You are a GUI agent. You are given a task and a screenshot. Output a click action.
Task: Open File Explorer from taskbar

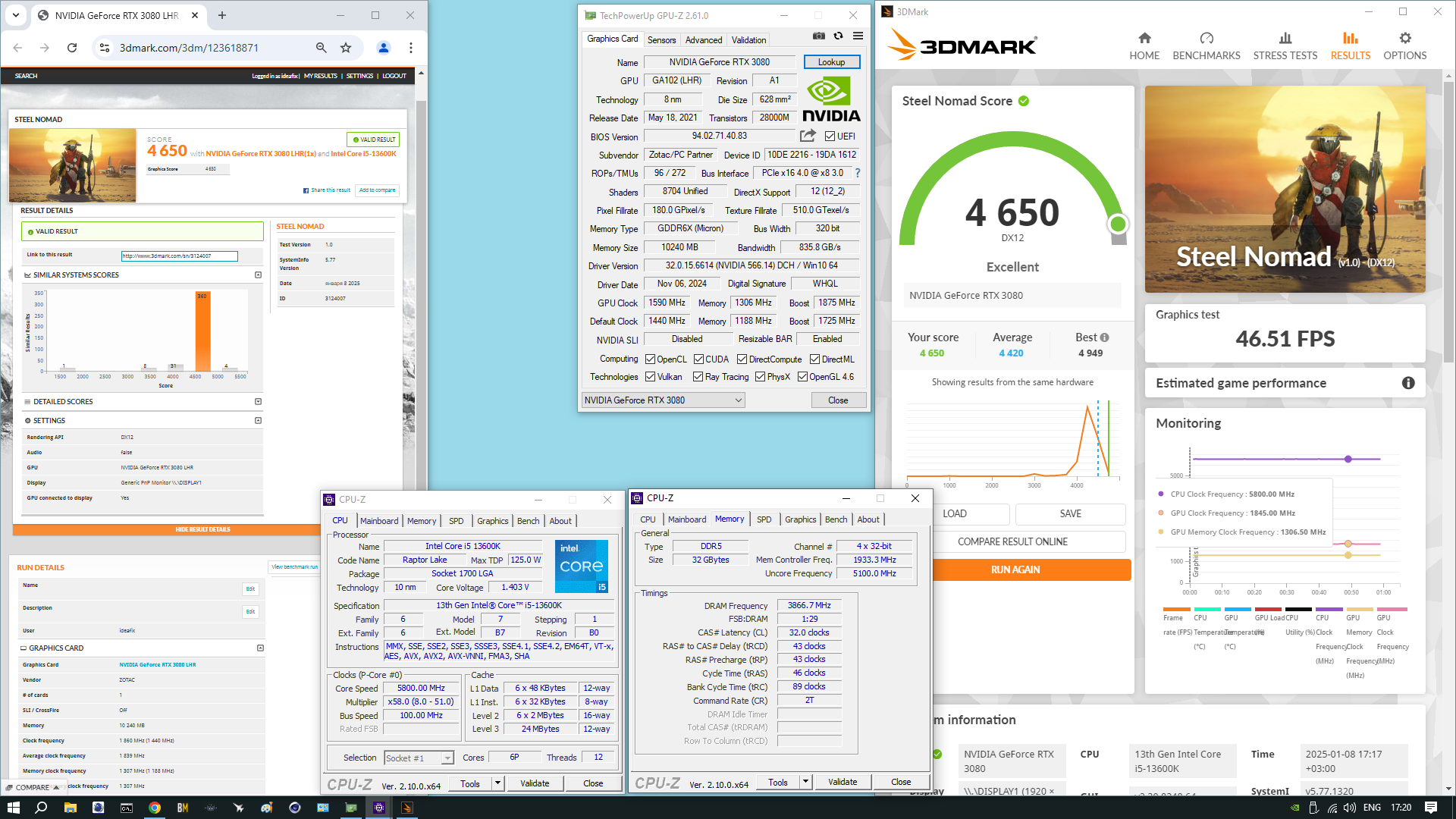pos(70,808)
